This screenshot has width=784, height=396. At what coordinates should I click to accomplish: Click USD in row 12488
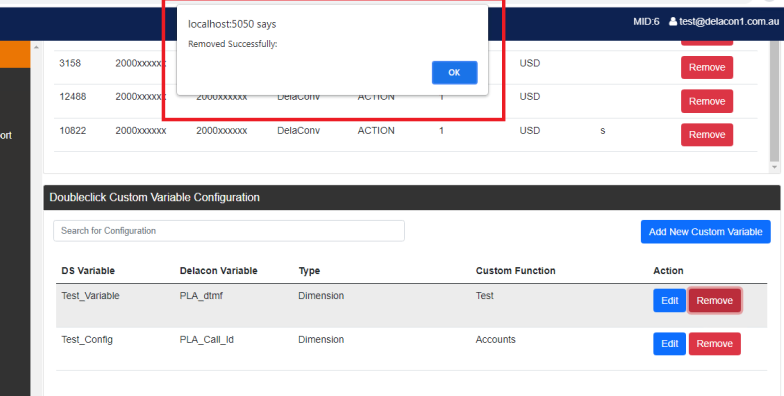530,96
